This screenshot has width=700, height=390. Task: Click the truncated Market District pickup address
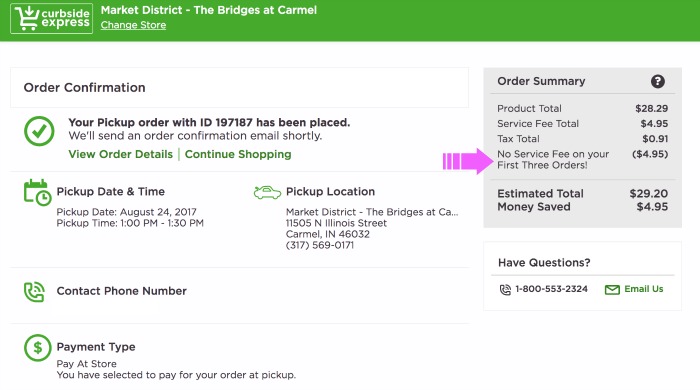(x=372, y=212)
